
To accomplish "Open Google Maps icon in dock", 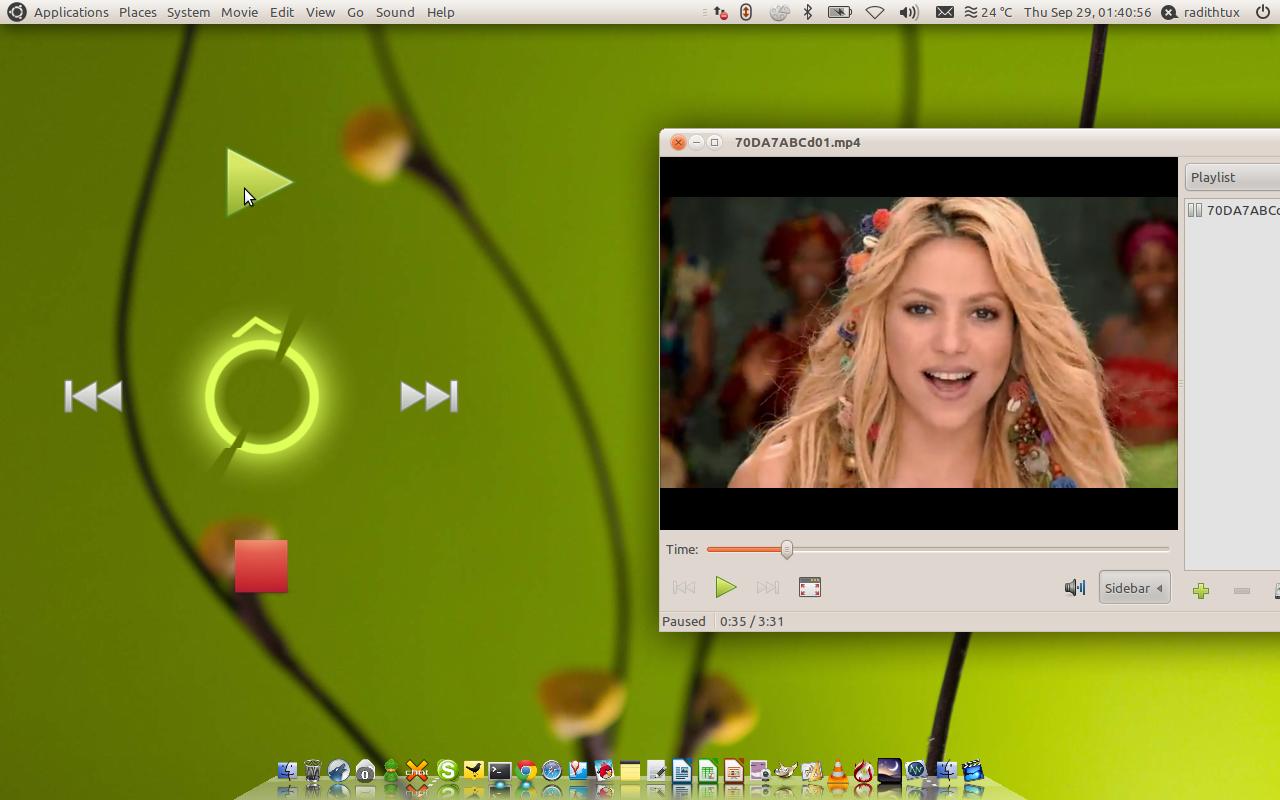I will click(x=578, y=771).
